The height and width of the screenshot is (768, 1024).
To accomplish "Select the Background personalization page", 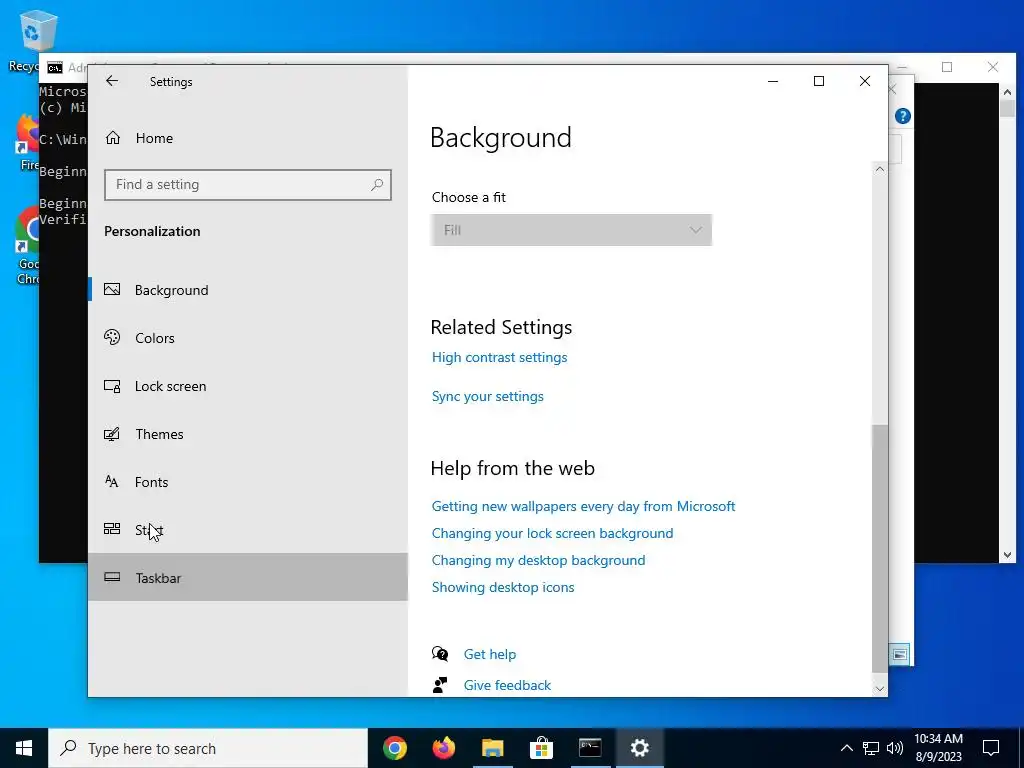I will pyautogui.click(x=248, y=290).
